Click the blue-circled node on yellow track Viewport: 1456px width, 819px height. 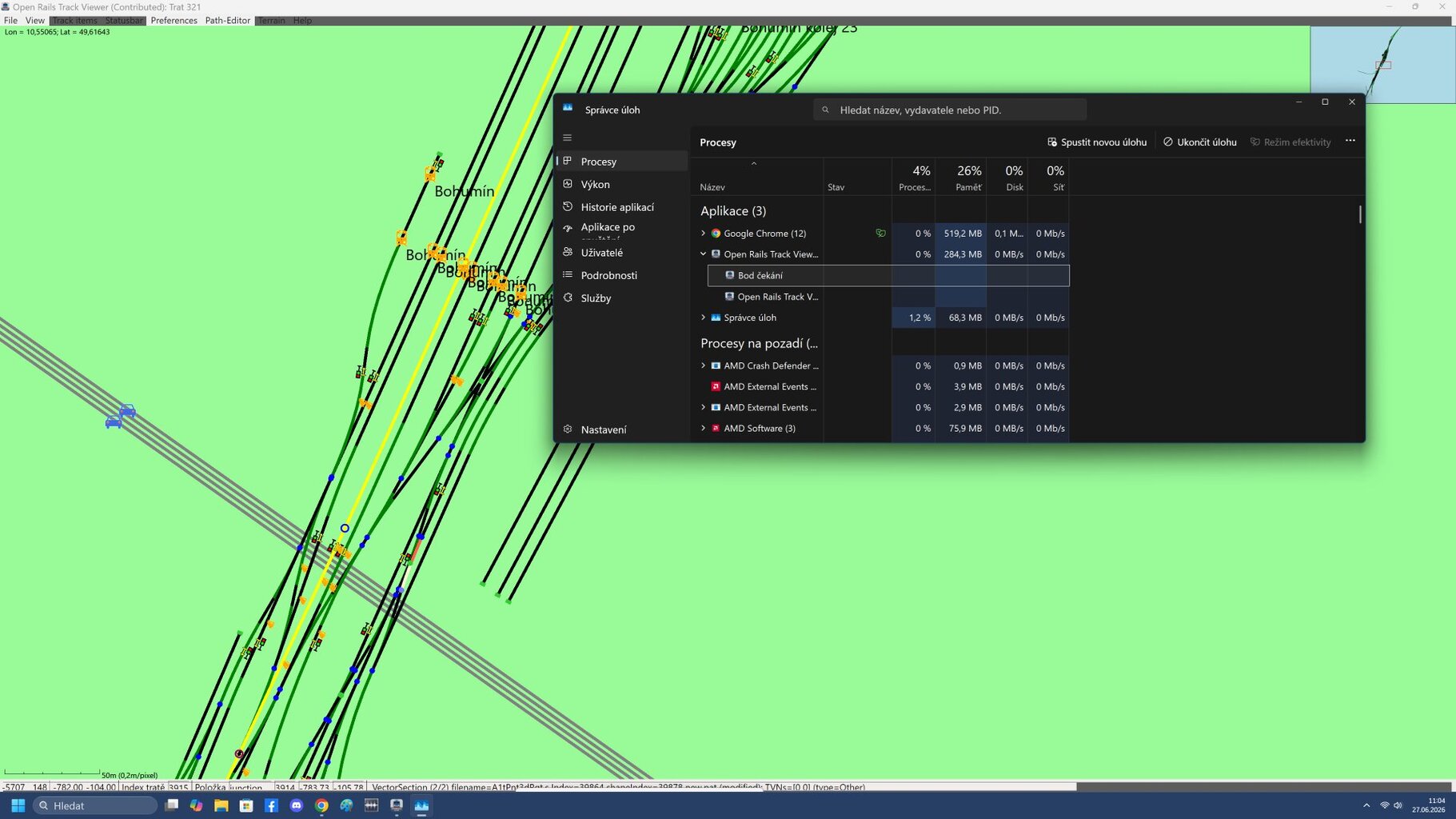(345, 528)
